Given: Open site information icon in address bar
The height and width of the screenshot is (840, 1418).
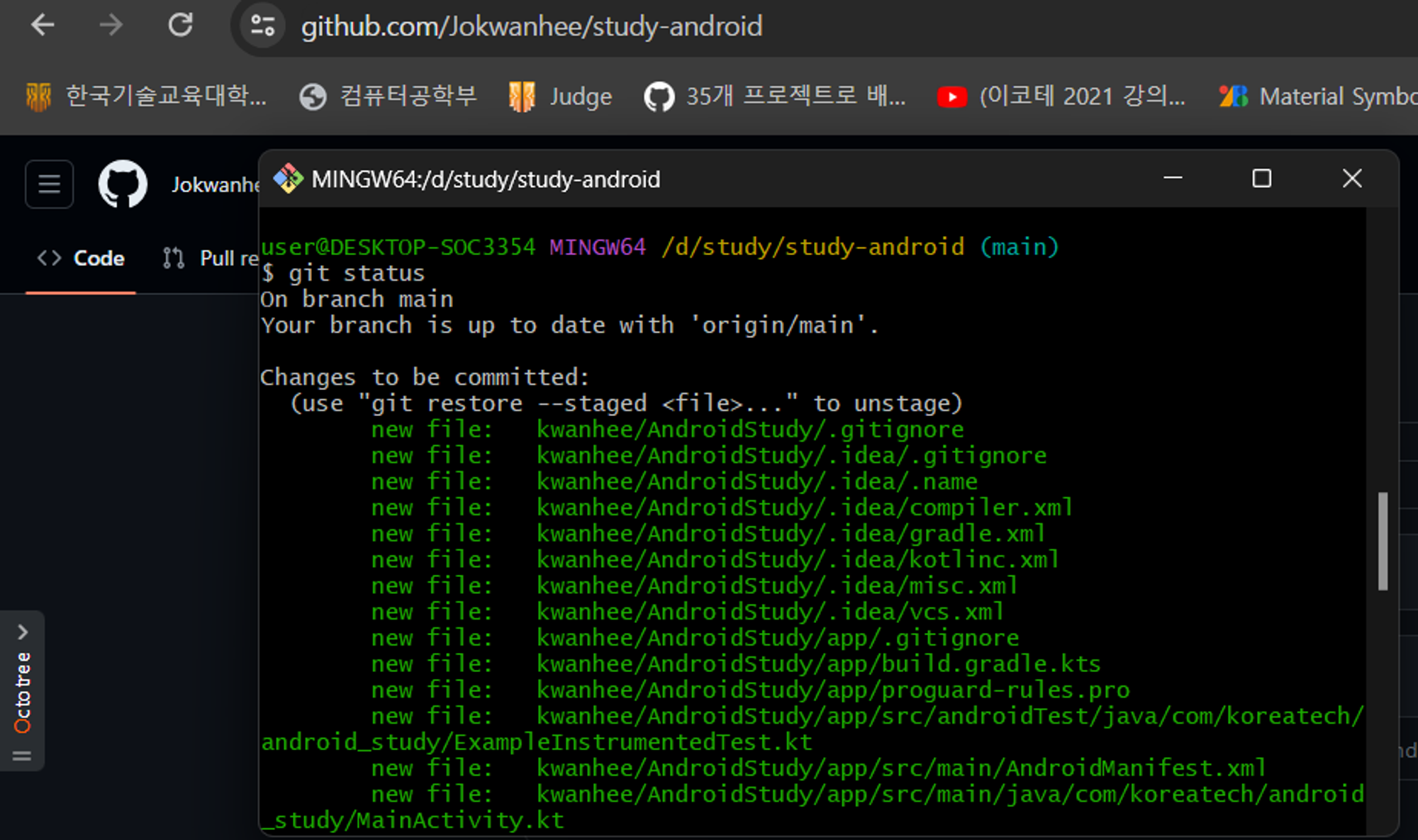Looking at the screenshot, I should pyautogui.click(x=262, y=27).
